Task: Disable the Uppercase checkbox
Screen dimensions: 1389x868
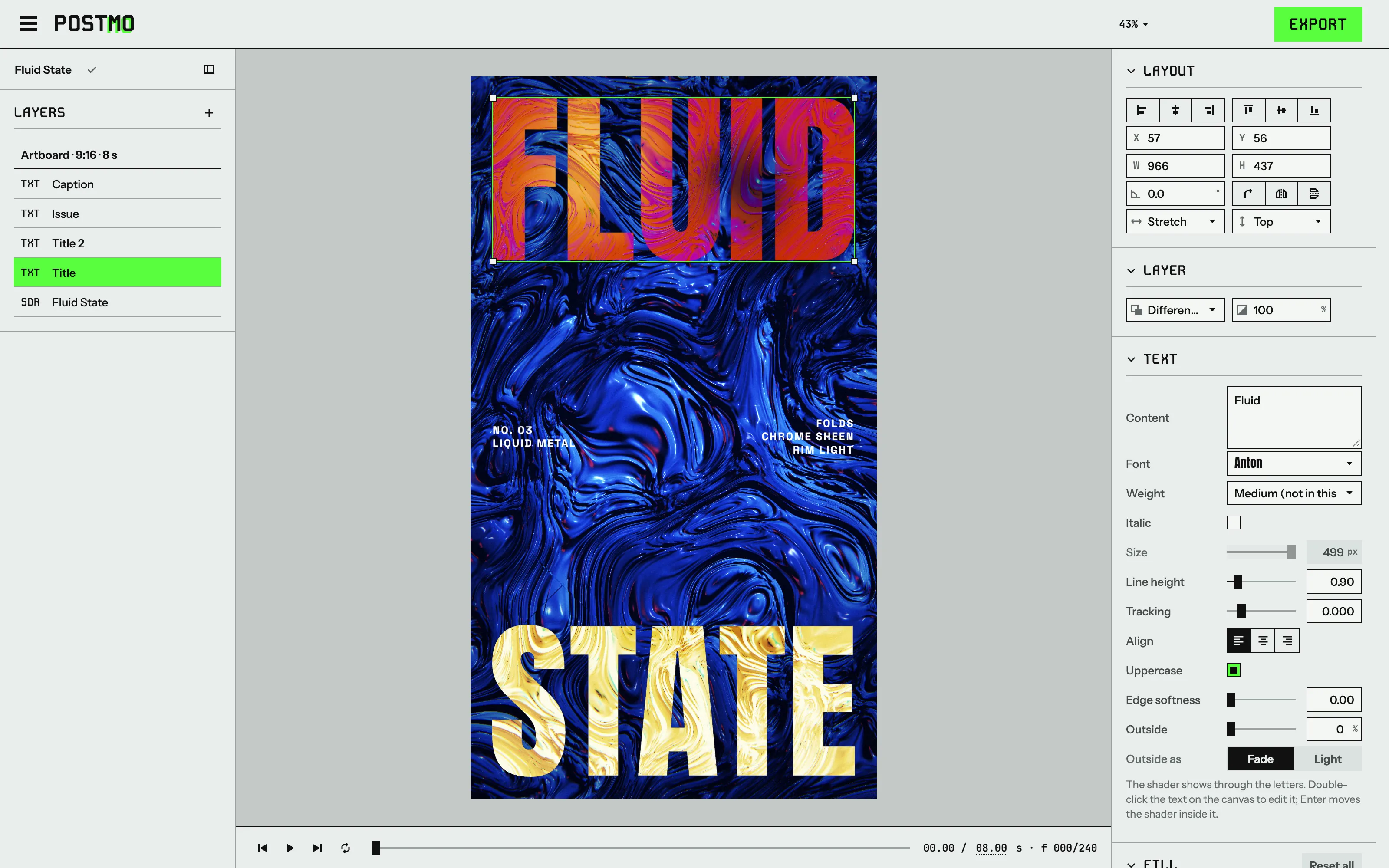Action: 1234,670
